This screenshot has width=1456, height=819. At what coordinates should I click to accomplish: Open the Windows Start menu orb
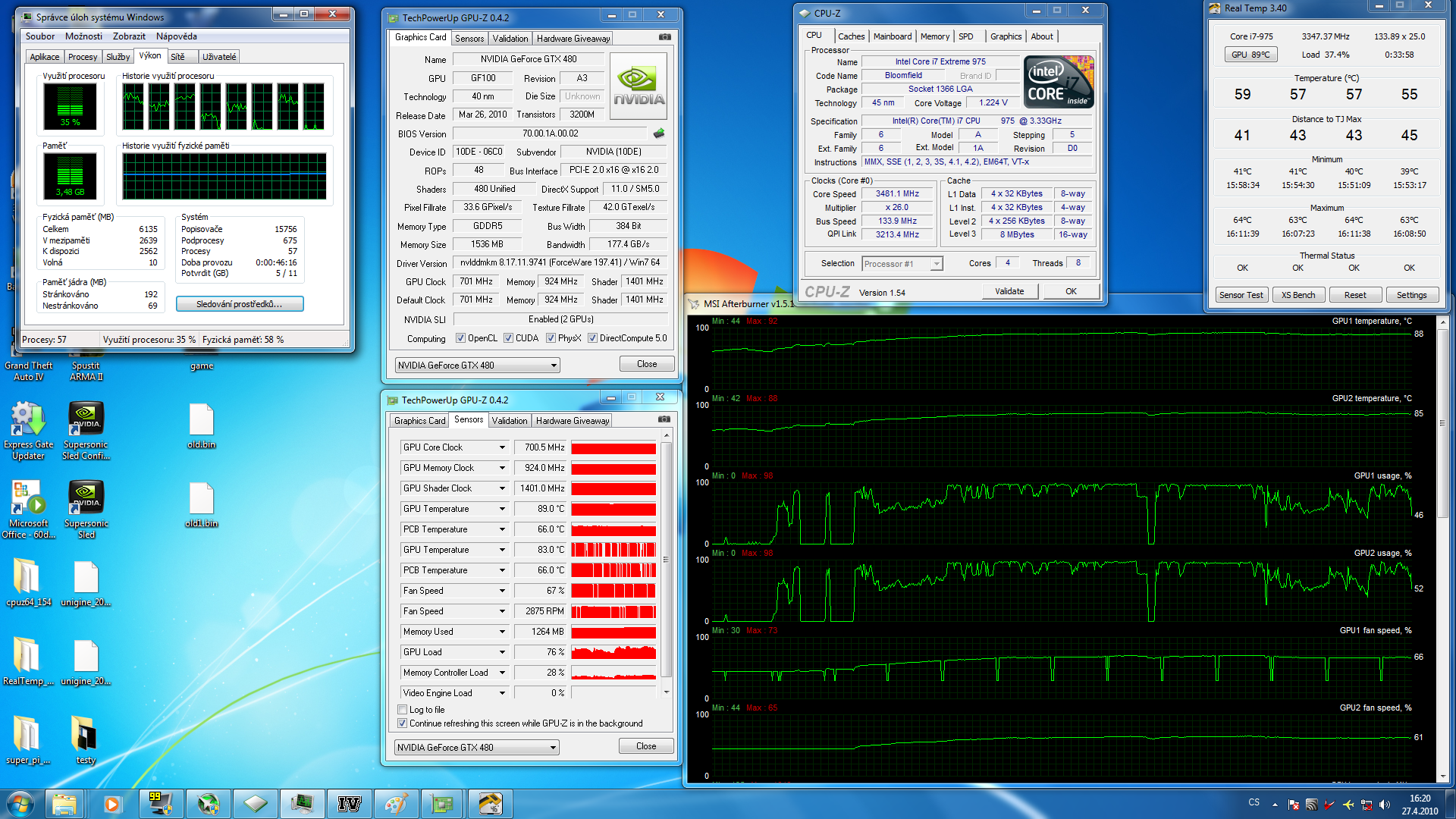[20, 804]
